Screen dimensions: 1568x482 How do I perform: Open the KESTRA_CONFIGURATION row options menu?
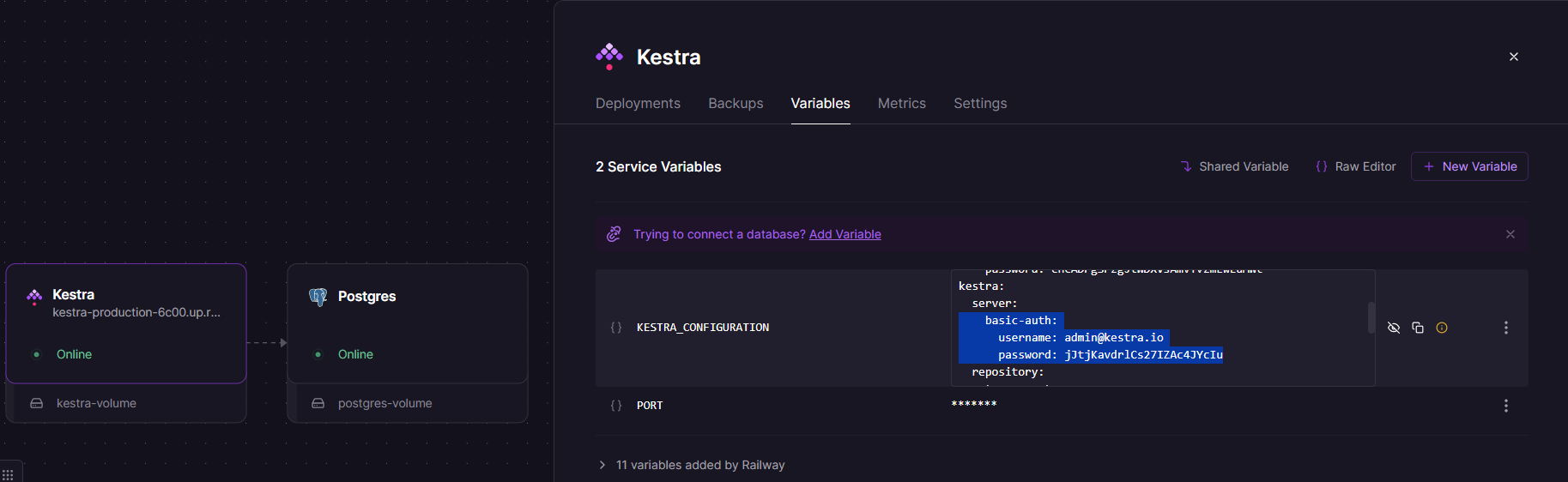pyautogui.click(x=1506, y=328)
